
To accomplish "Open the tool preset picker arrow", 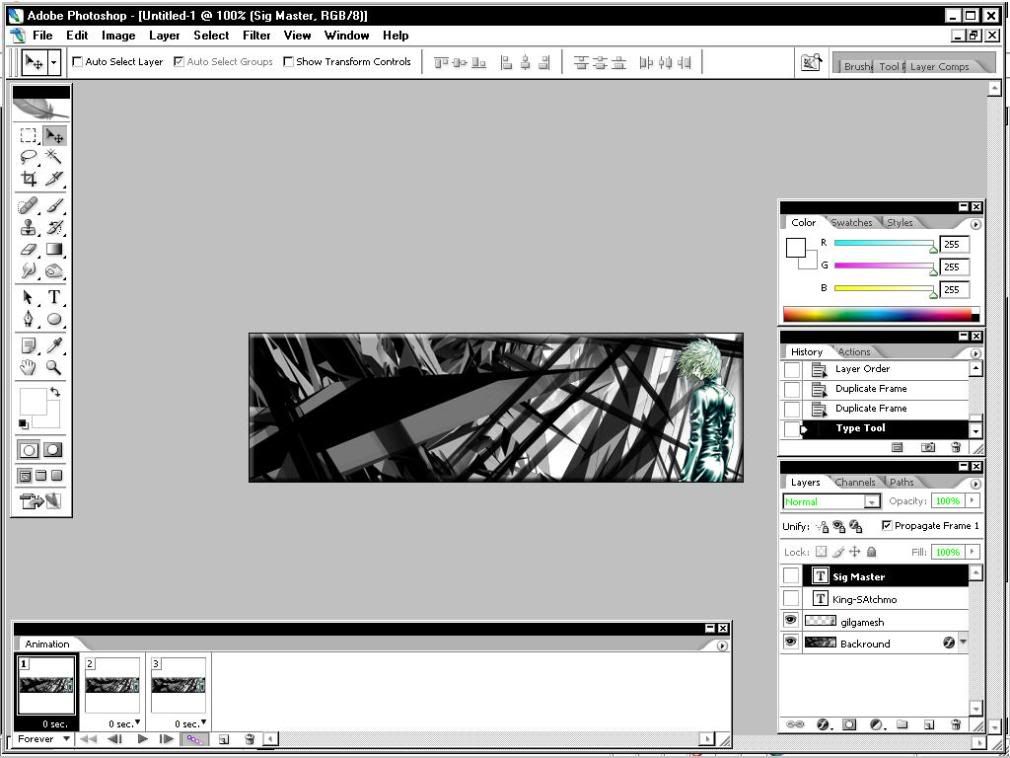I will coord(54,62).
